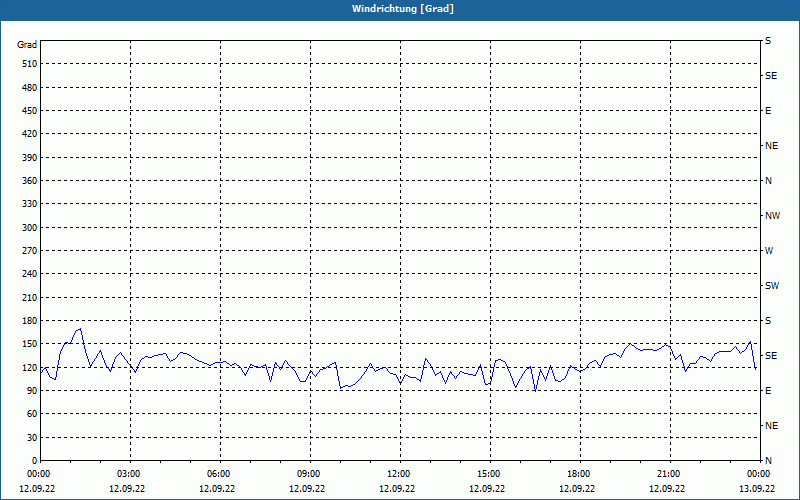Click the 270 degree axis label
This screenshot has width=800, height=500.
[x=30, y=251]
